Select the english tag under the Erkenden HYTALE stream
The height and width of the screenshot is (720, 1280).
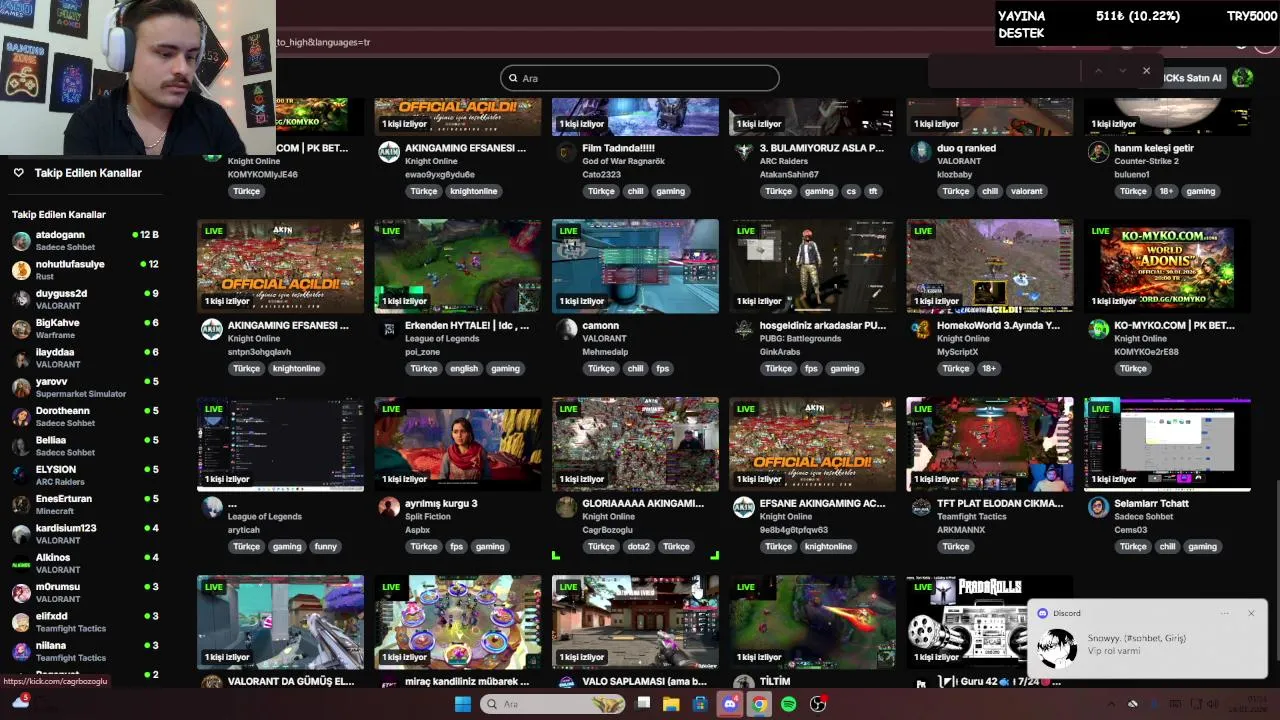pos(464,368)
